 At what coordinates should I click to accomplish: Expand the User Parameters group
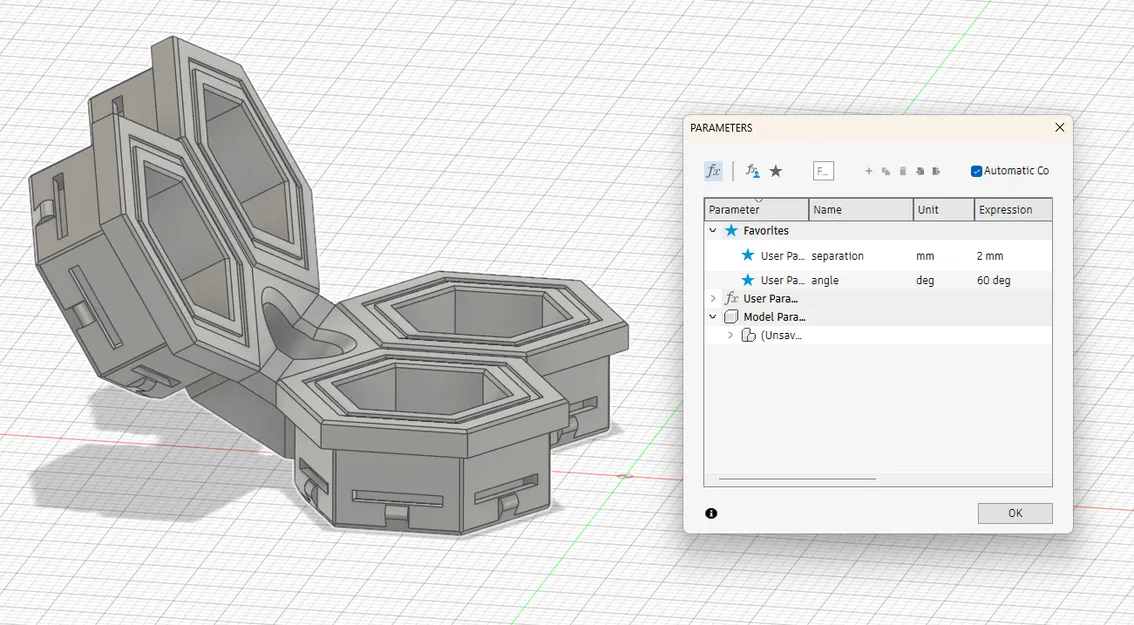point(712,298)
